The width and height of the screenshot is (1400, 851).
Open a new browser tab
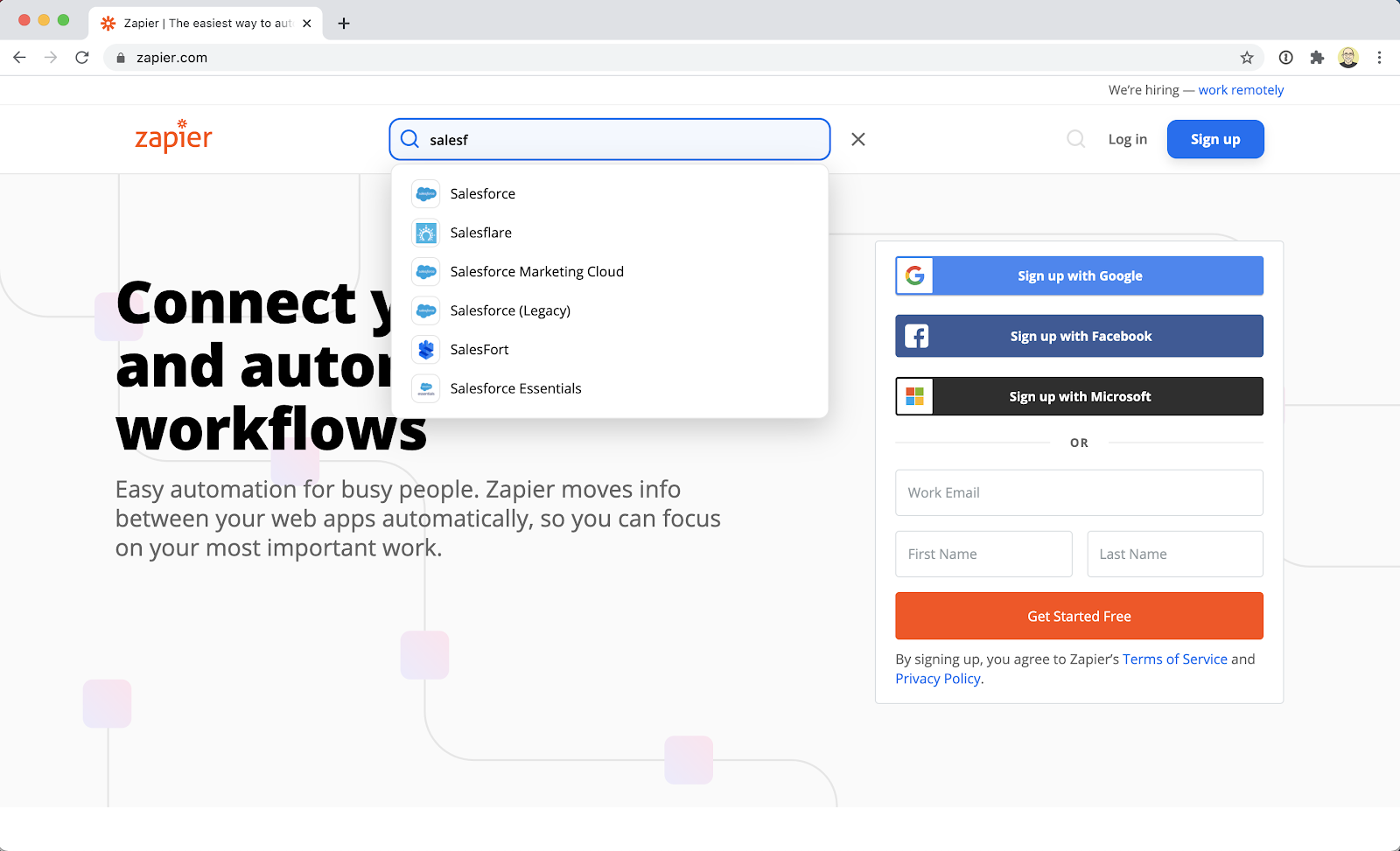(344, 24)
